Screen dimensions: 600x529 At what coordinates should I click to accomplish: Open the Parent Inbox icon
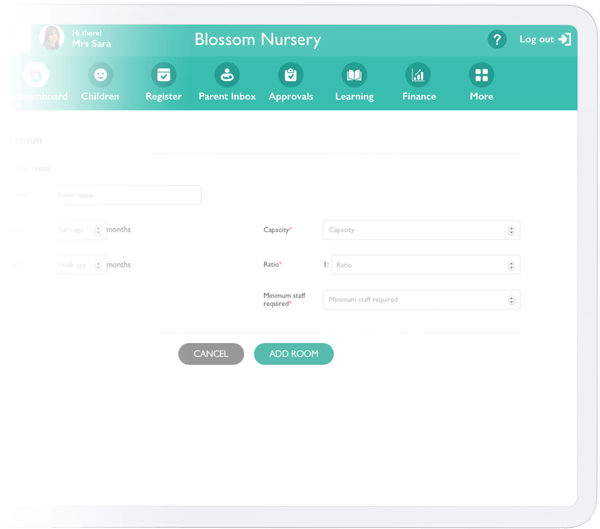coord(227,75)
